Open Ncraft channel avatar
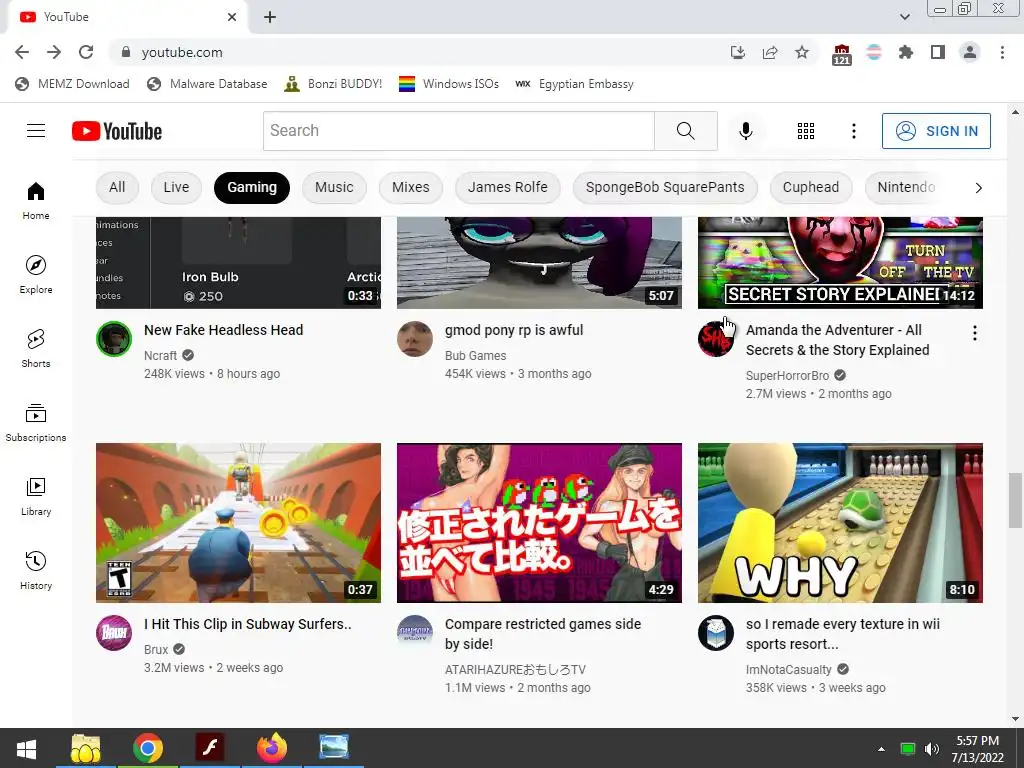Screen dimensions: 1024x768 (114, 338)
